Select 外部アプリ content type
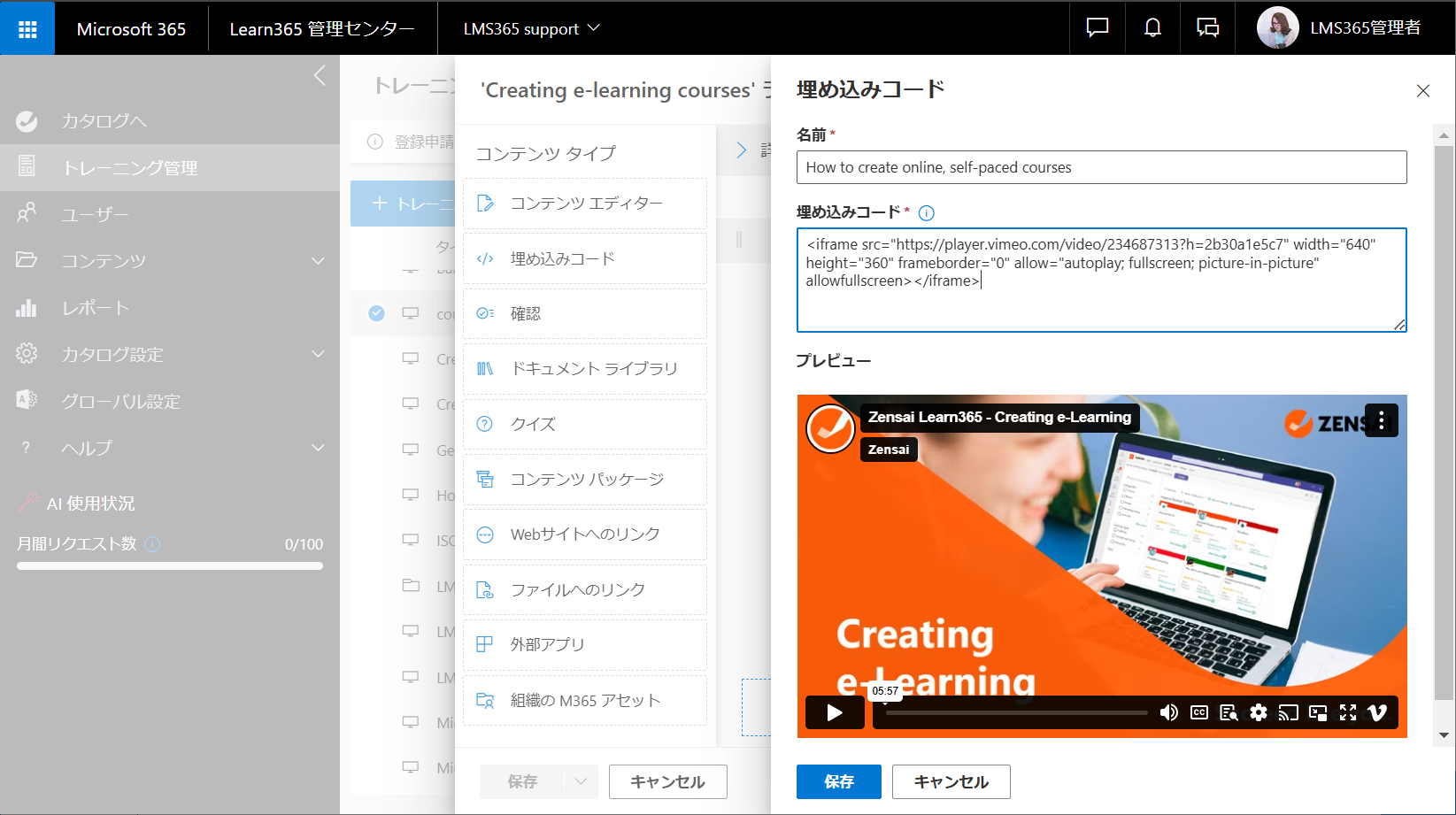Image resolution: width=1456 pixels, height=815 pixels. coord(585,645)
